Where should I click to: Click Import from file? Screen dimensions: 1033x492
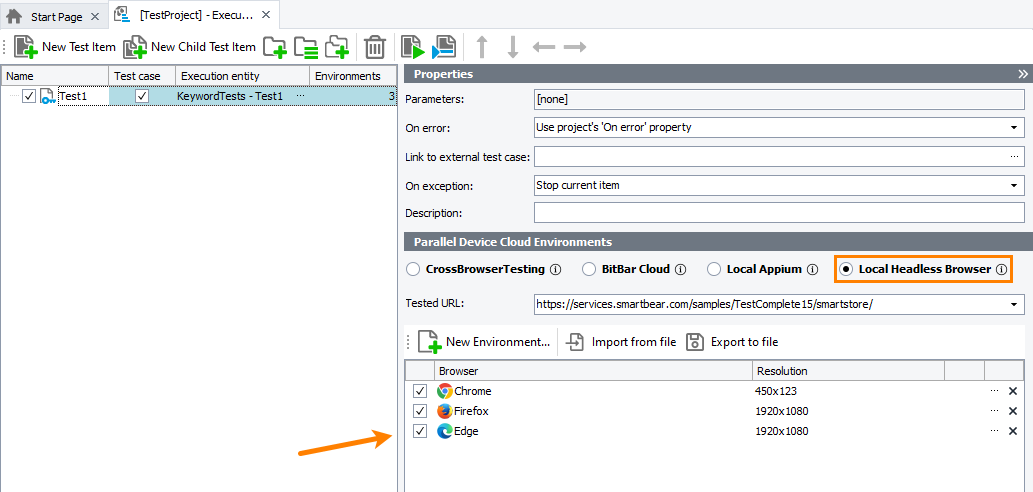(x=621, y=342)
